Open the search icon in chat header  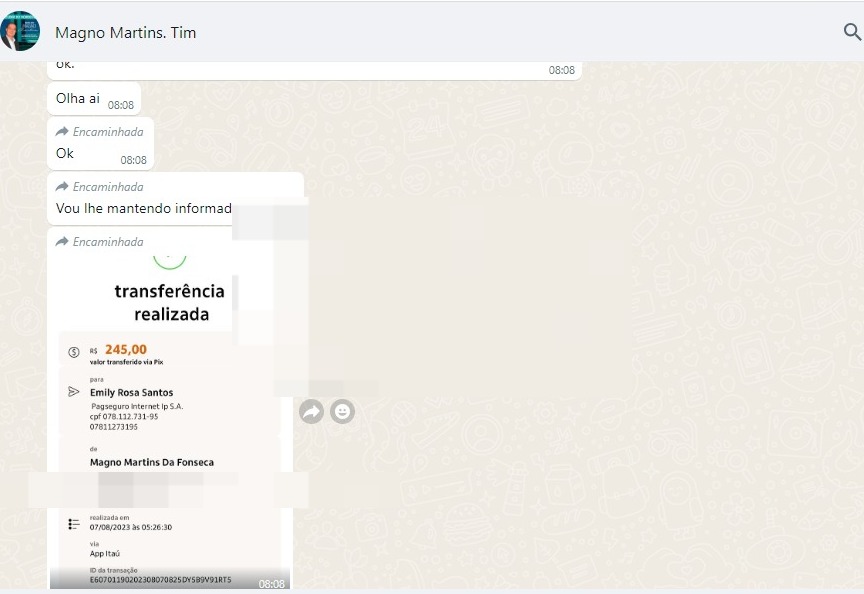[852, 31]
